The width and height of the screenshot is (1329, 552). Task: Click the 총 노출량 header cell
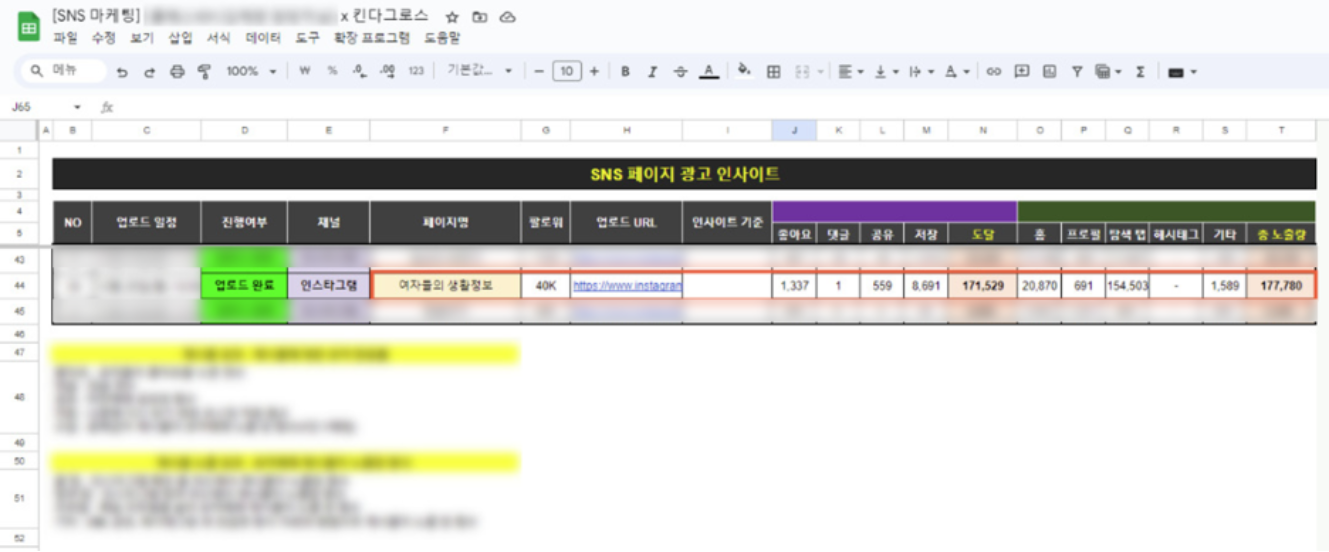click(x=1281, y=234)
